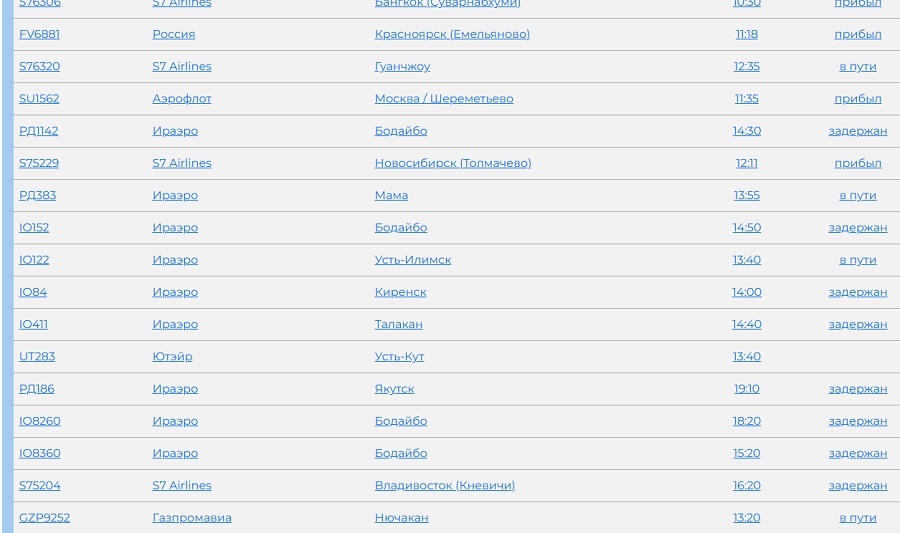
Task: Click the Россия airline link
Action: (173, 34)
